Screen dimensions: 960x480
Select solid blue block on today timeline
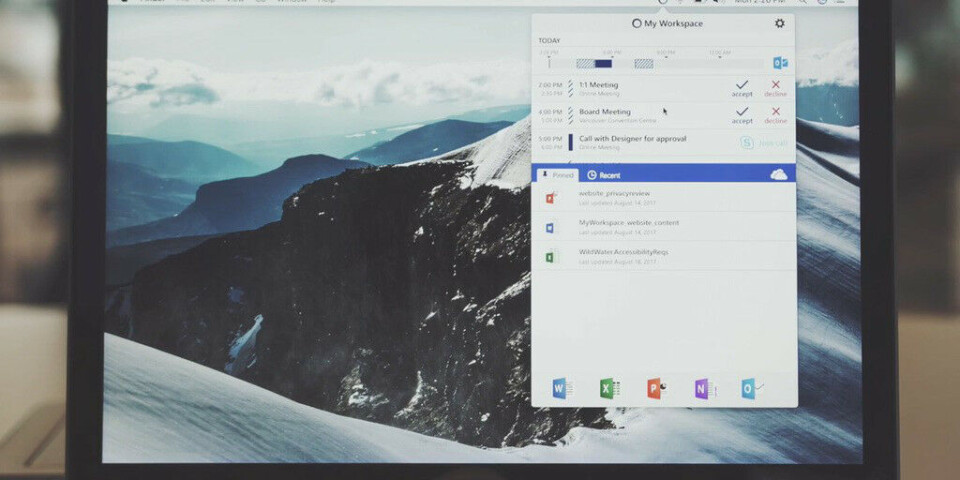603,63
